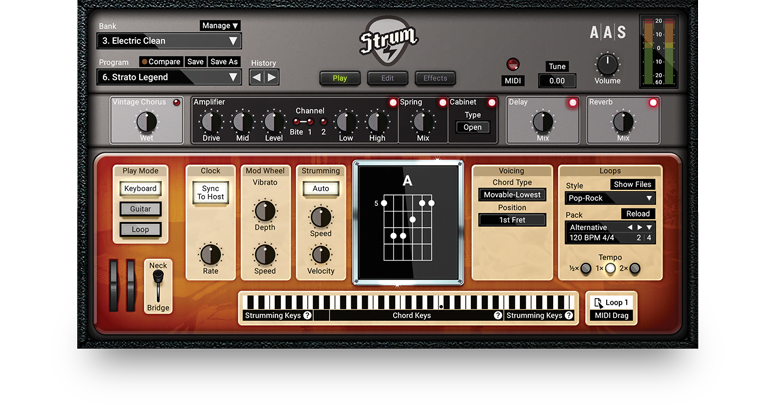Open Strumming Keys help on right
Screen dimensions: 774x405
(x=569, y=315)
